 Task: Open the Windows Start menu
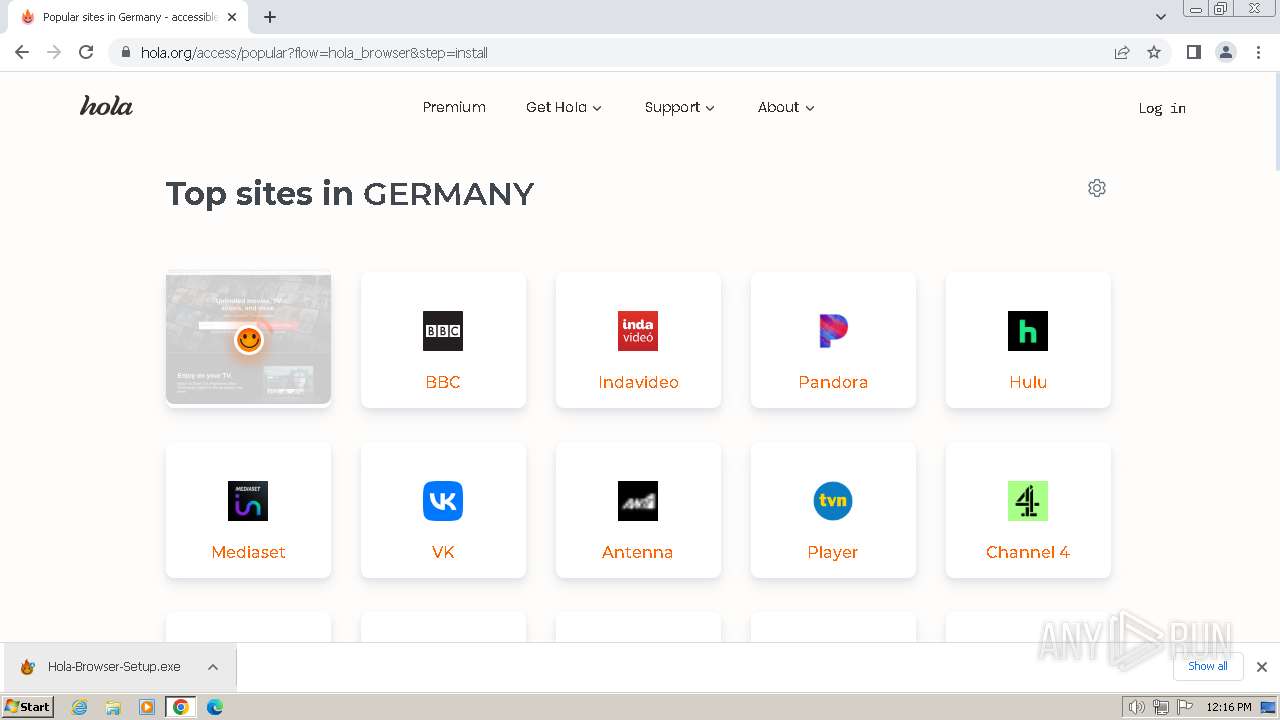click(27, 706)
